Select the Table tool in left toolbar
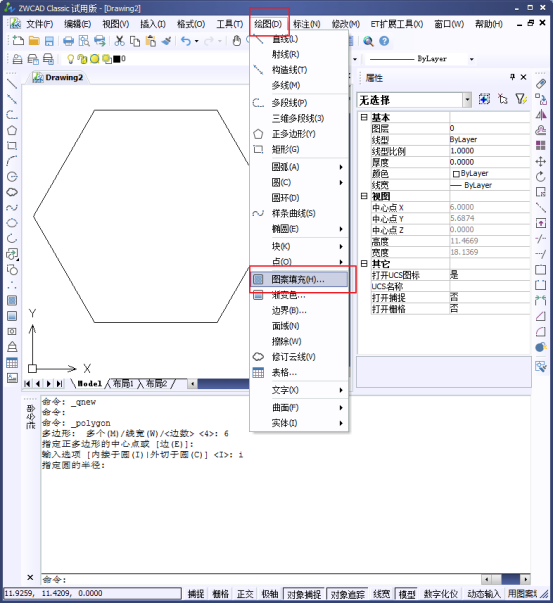This screenshot has width=554, height=604. (12, 363)
